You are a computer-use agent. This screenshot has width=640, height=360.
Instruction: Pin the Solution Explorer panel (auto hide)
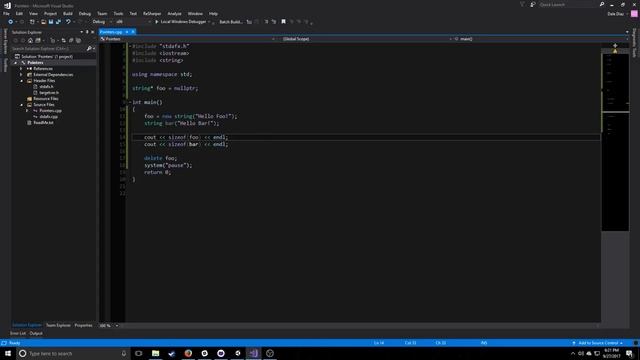(87, 32)
